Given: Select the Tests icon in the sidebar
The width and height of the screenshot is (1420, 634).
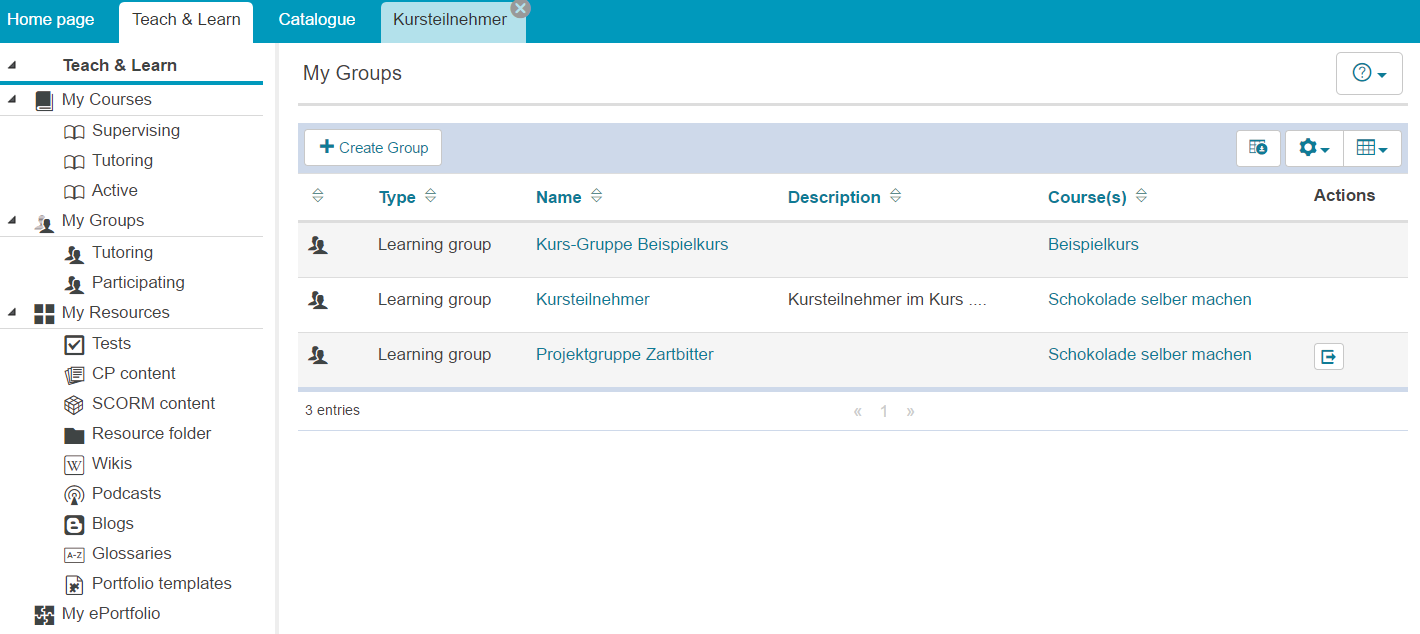Looking at the screenshot, I should 73,343.
